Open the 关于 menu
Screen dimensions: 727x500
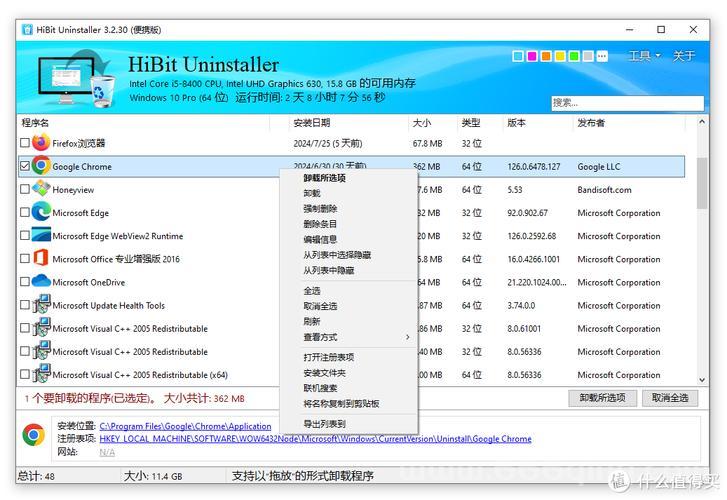coord(684,56)
